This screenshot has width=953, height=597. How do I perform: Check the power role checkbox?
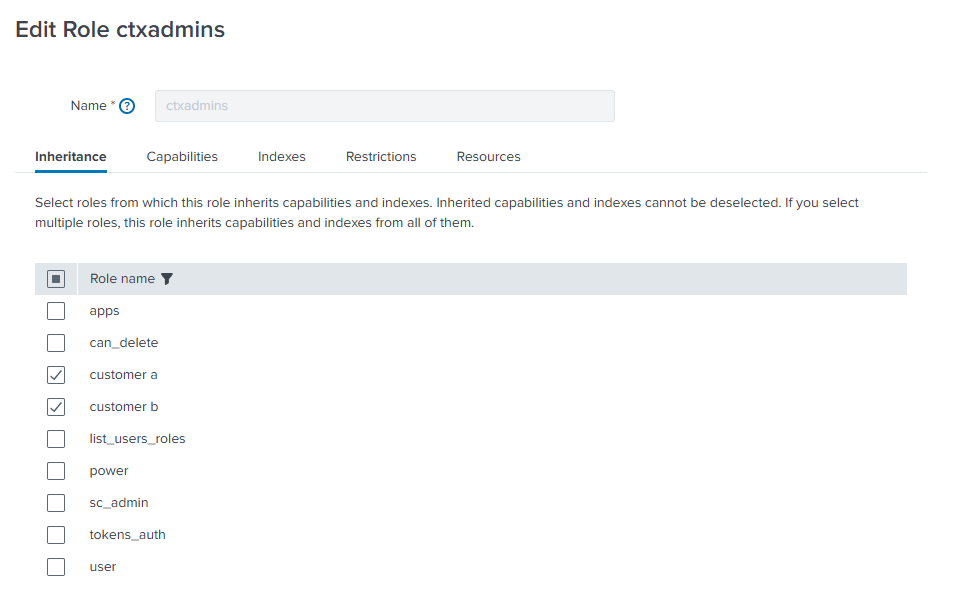tap(56, 471)
